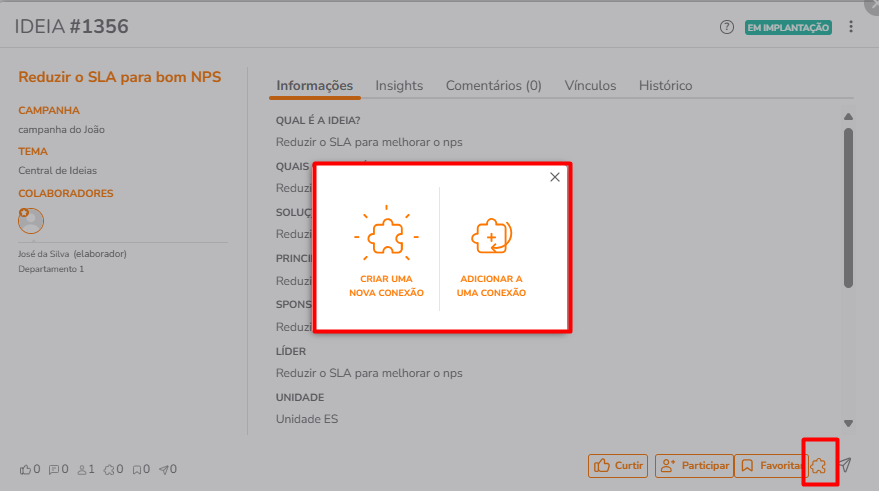Open the three-dot options menu
The width and height of the screenshot is (879, 491).
[851, 27]
